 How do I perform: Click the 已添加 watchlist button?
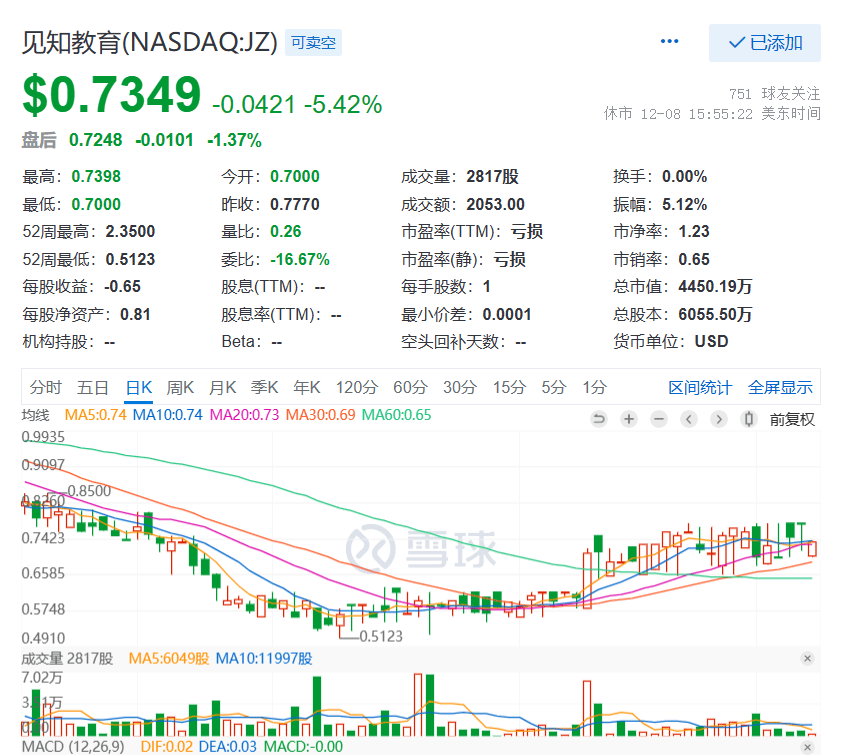click(765, 43)
